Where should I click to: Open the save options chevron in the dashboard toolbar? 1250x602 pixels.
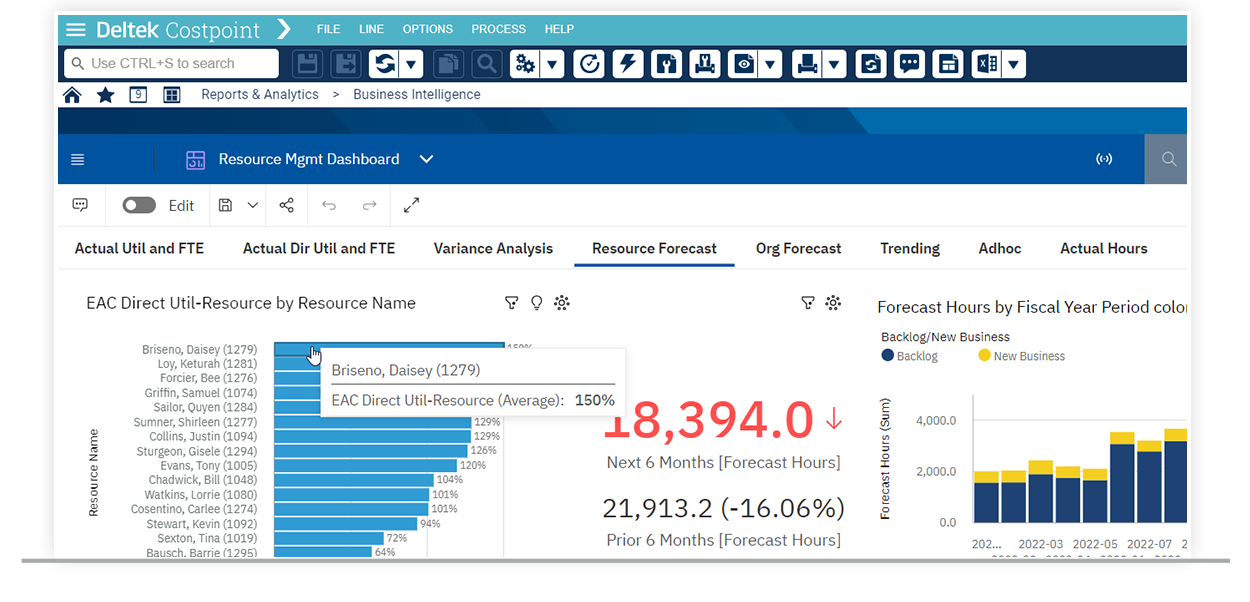[251, 205]
